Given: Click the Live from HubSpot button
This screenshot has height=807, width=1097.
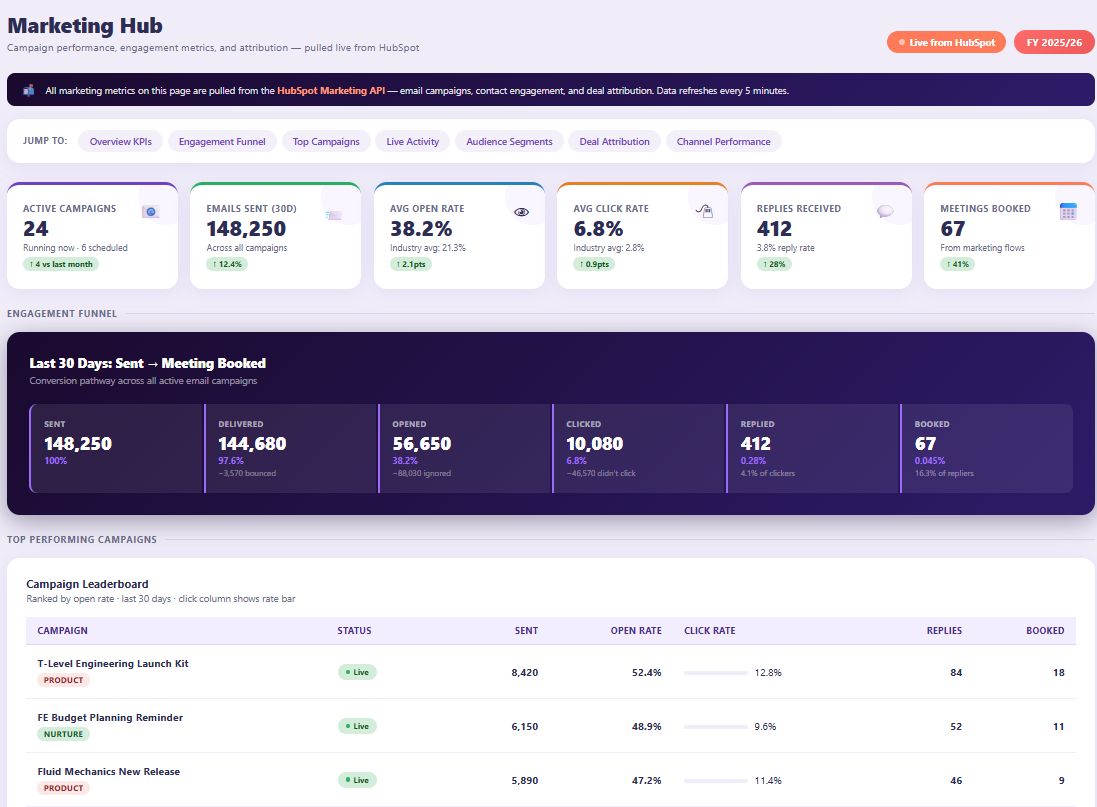Looking at the screenshot, I should pos(946,43).
